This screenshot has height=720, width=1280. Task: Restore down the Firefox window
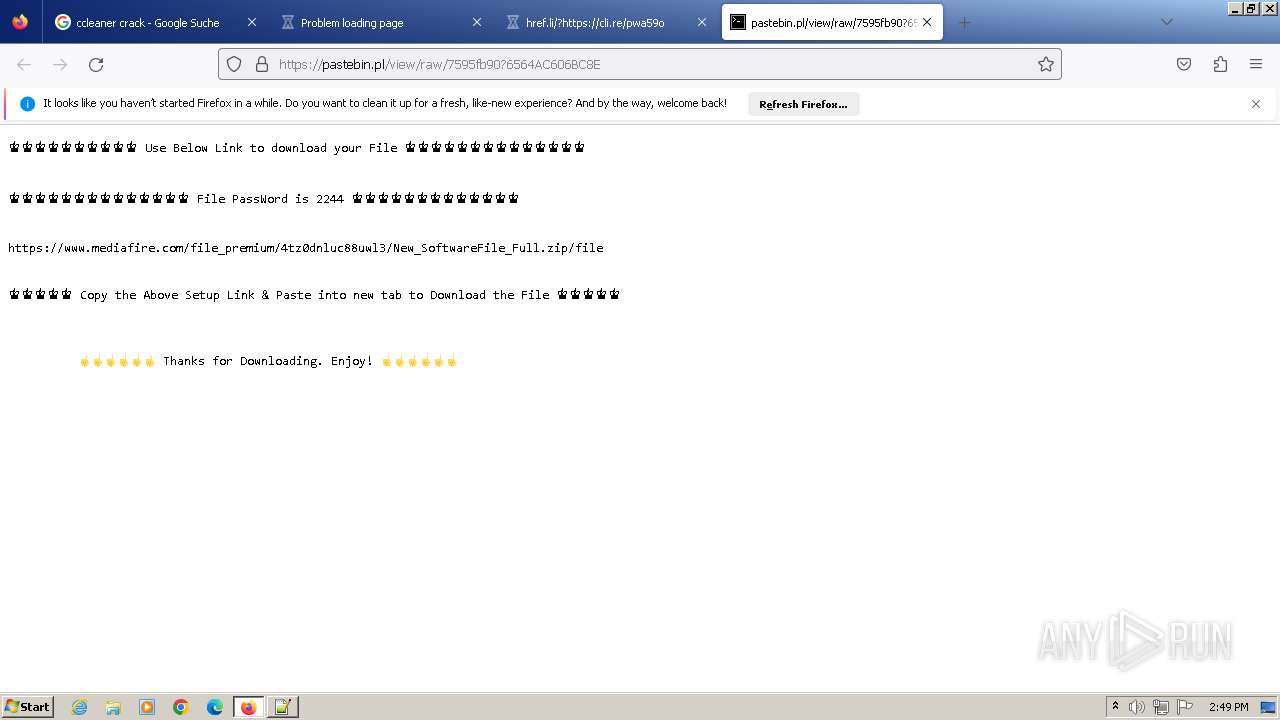[x=1251, y=8]
